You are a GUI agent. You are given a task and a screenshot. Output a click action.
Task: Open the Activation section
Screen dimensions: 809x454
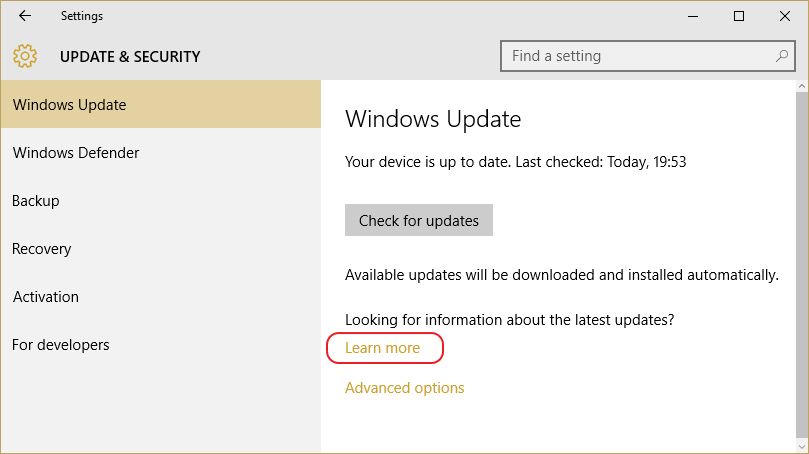(x=160, y=296)
